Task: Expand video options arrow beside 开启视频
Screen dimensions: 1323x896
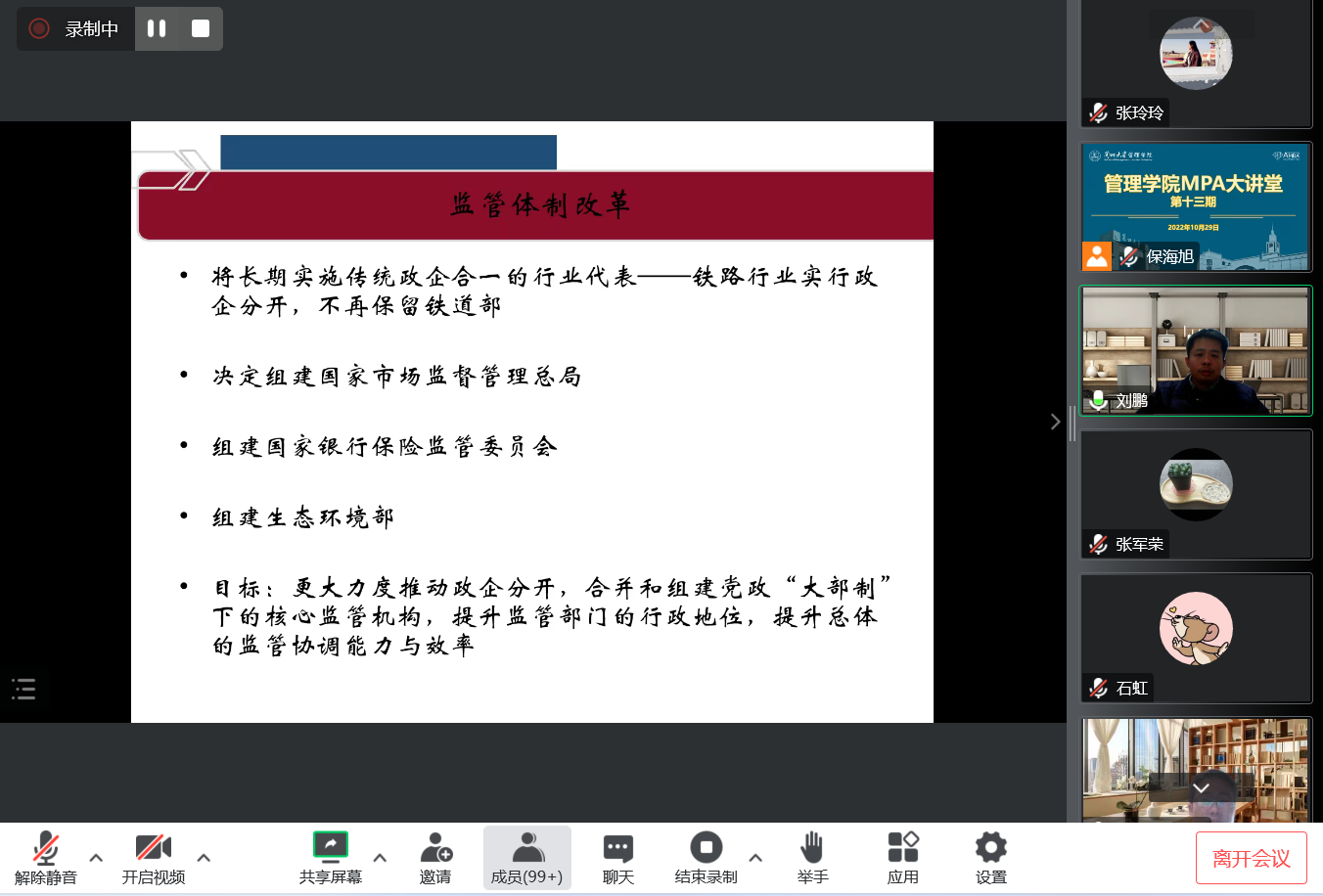Action: tap(204, 858)
